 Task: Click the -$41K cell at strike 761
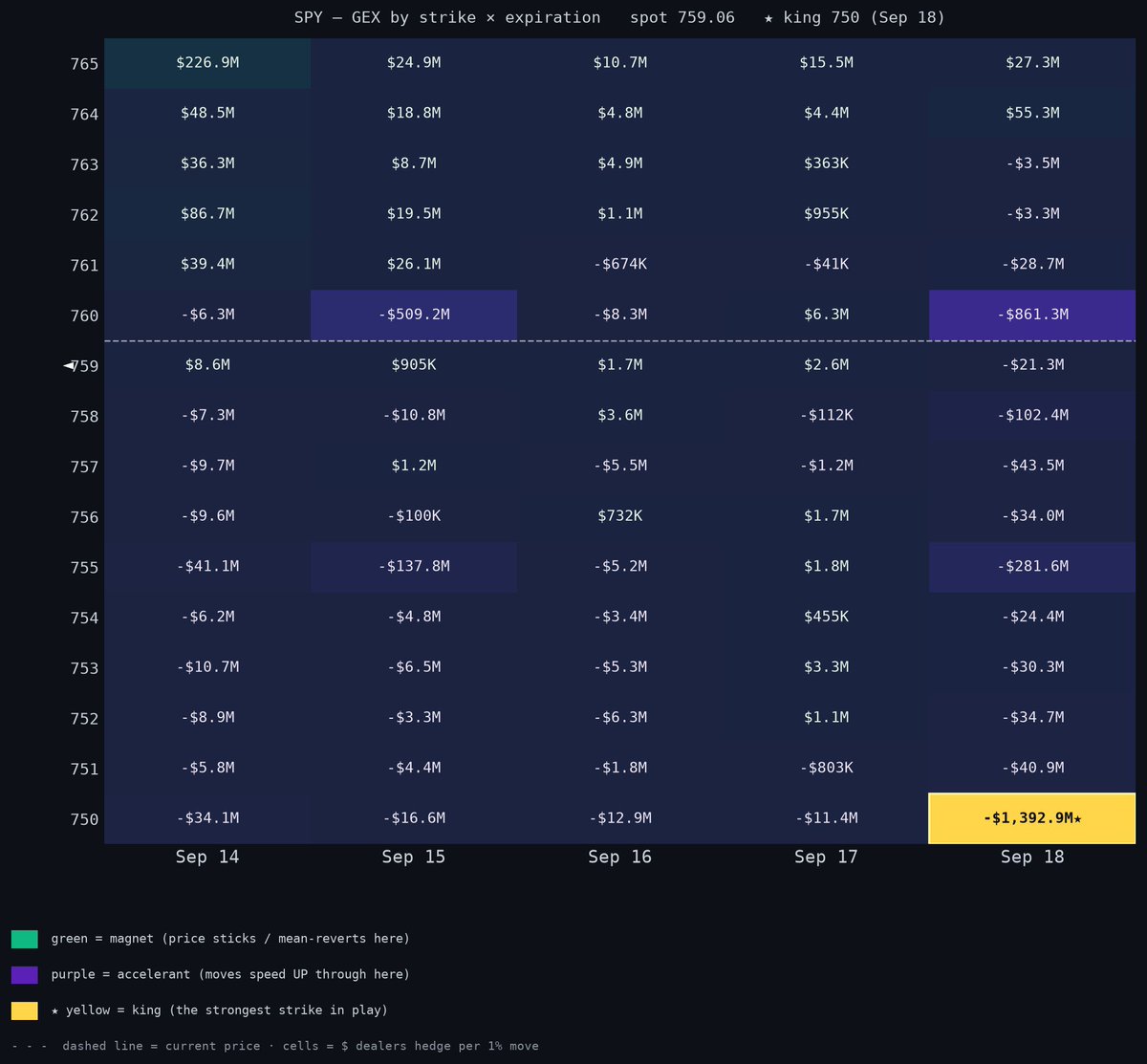(826, 265)
